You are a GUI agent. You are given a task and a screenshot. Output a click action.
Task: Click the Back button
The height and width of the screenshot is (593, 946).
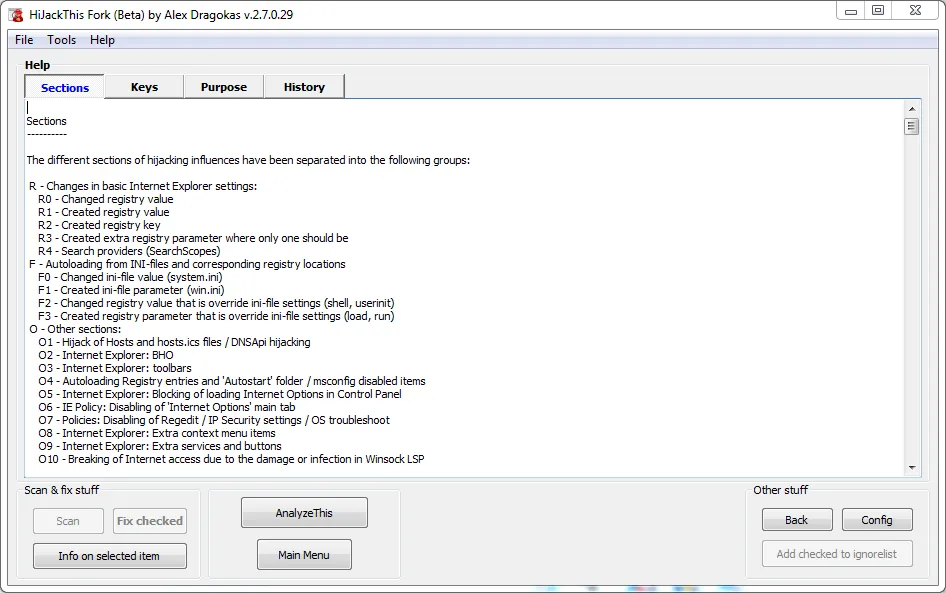click(x=797, y=520)
